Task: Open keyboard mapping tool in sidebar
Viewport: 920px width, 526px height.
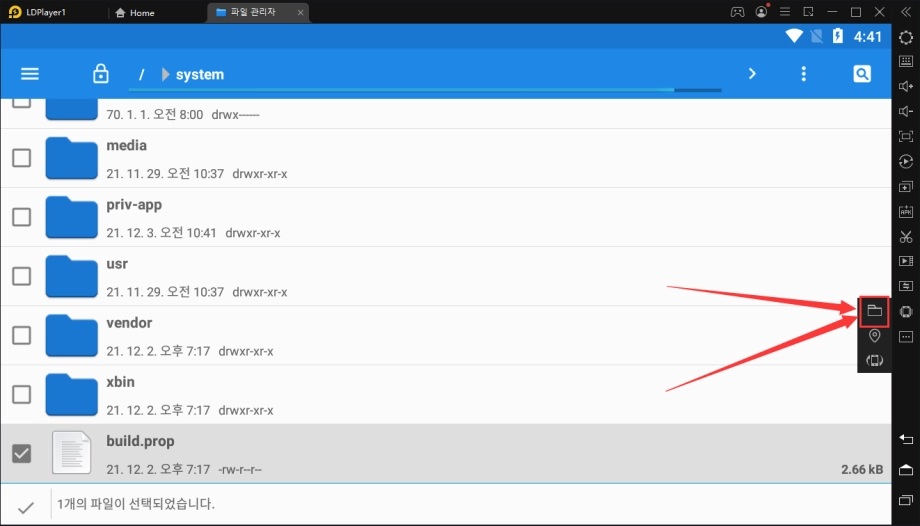Action: coord(906,61)
